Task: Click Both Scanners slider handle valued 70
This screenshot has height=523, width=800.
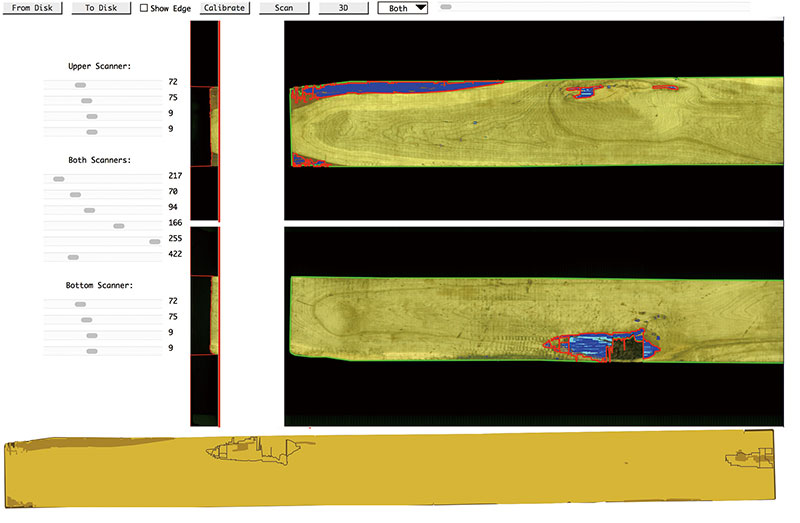Action: (75, 195)
